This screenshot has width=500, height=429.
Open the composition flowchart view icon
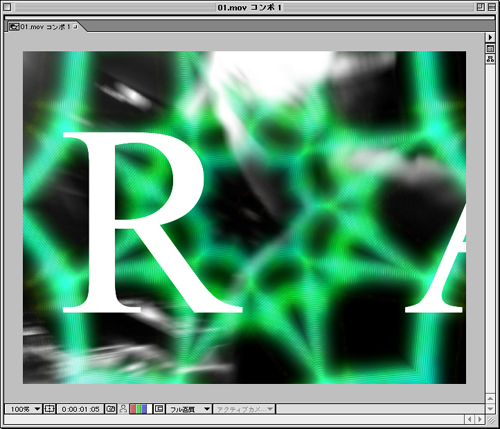(x=490, y=59)
